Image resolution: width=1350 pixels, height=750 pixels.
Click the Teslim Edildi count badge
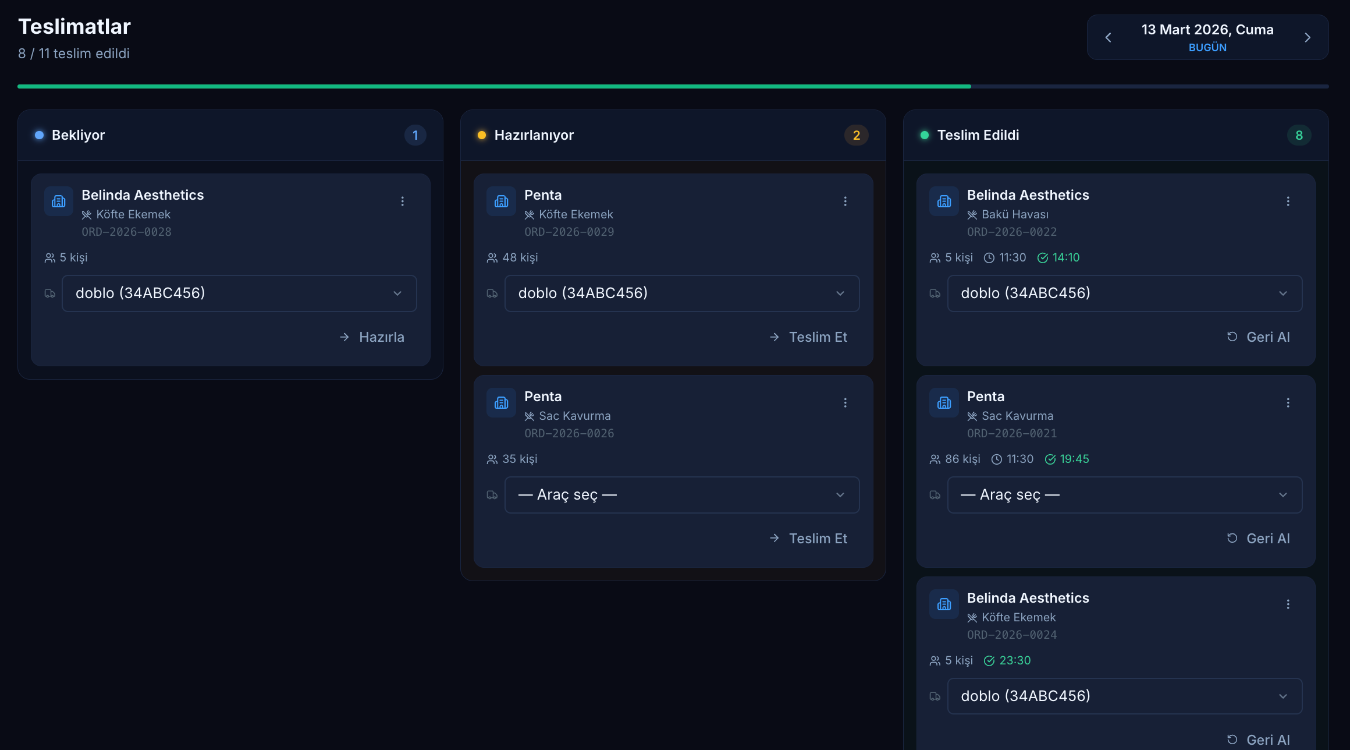coord(1299,135)
